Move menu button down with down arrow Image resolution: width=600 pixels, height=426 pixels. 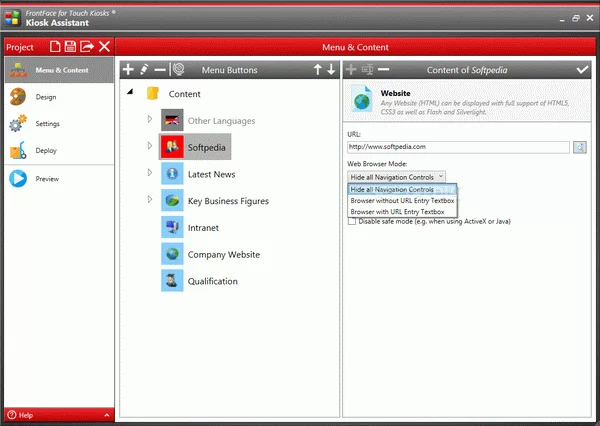pyautogui.click(x=331, y=70)
